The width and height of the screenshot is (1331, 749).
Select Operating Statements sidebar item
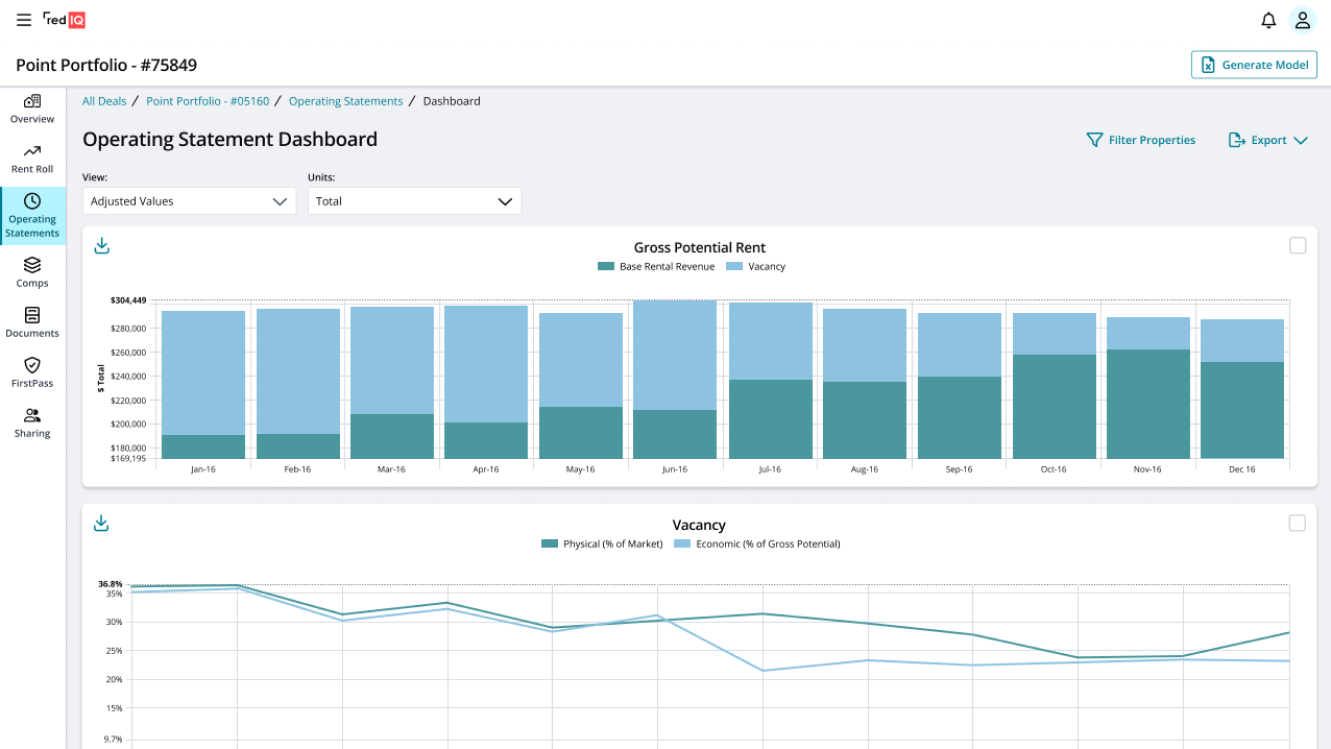point(33,216)
